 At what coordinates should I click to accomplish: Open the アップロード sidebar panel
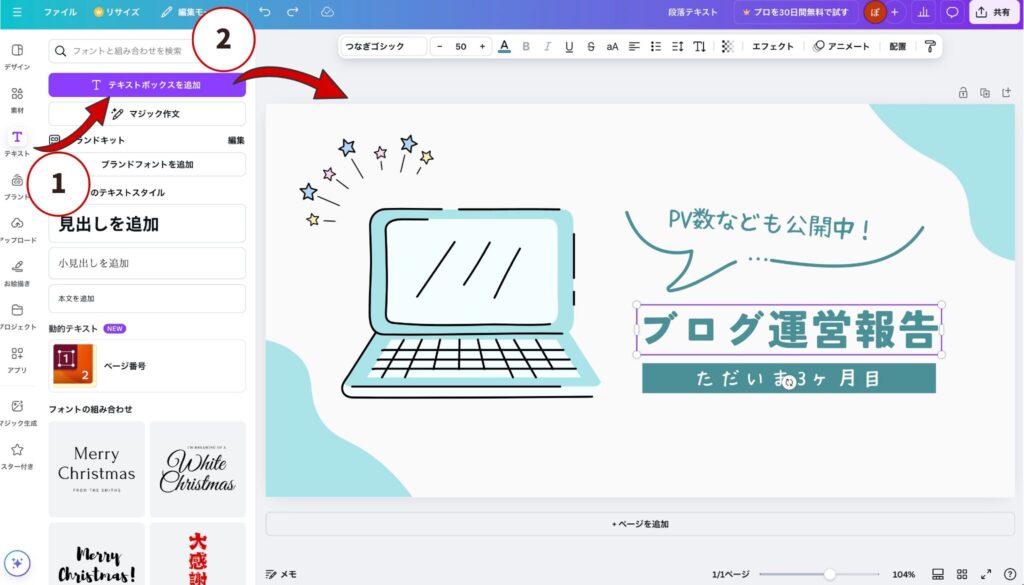point(17,230)
